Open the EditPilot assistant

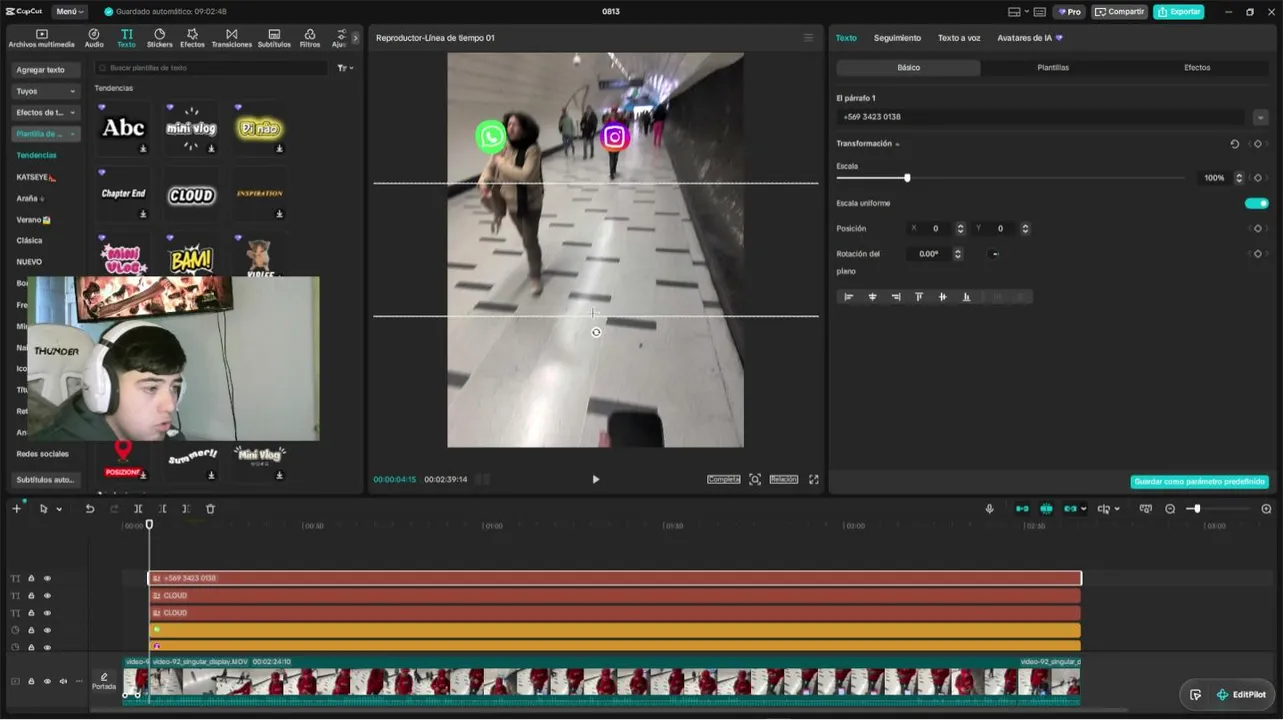tap(1241, 695)
